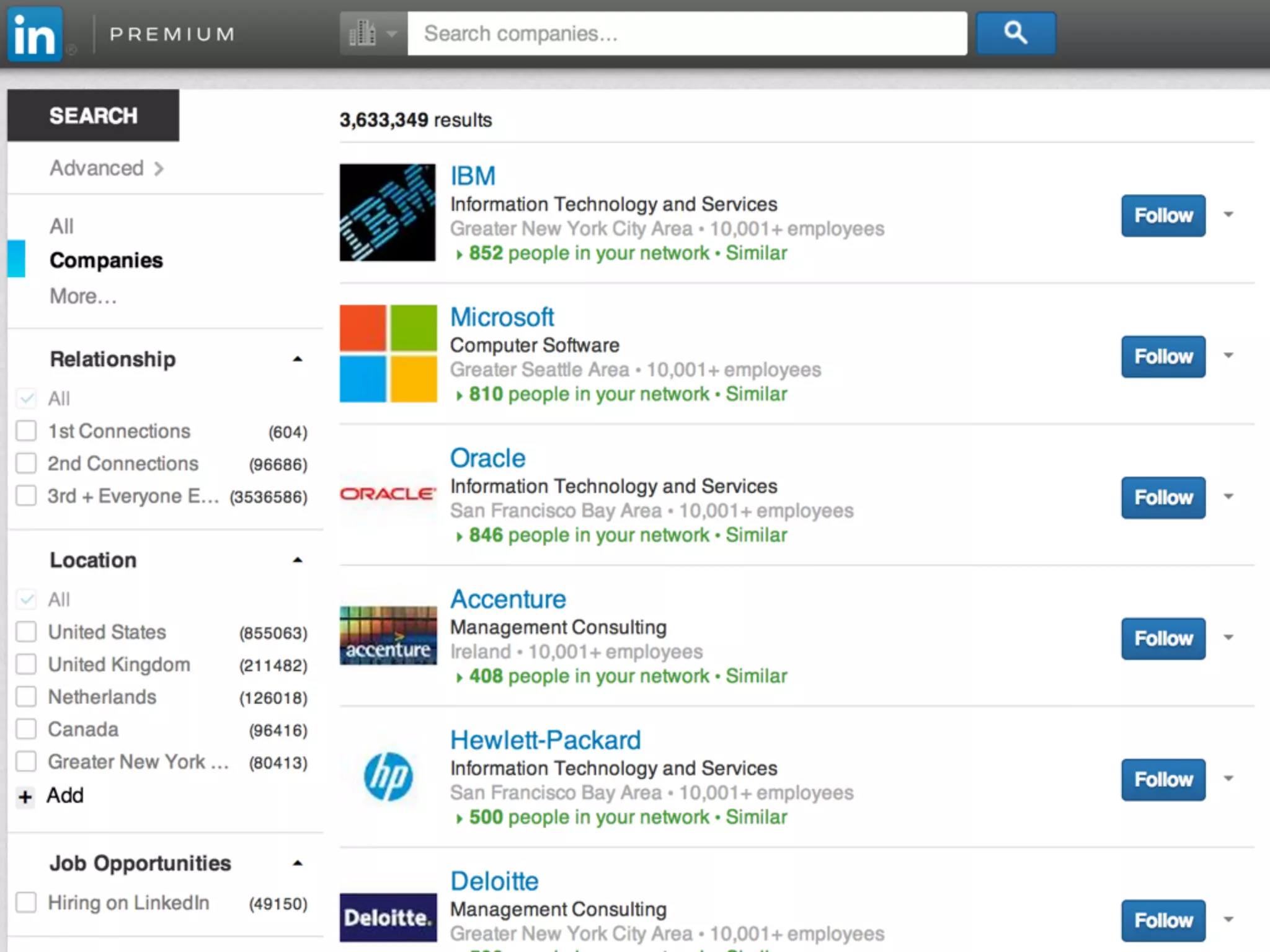
Task: Click the Accenture logo image
Action: pos(388,635)
